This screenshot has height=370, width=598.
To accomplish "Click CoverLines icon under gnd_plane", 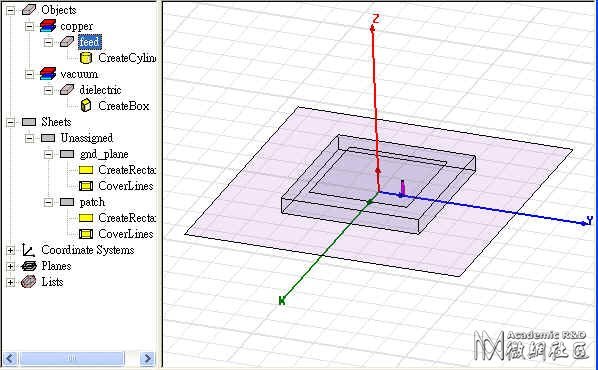I will [x=86, y=186].
